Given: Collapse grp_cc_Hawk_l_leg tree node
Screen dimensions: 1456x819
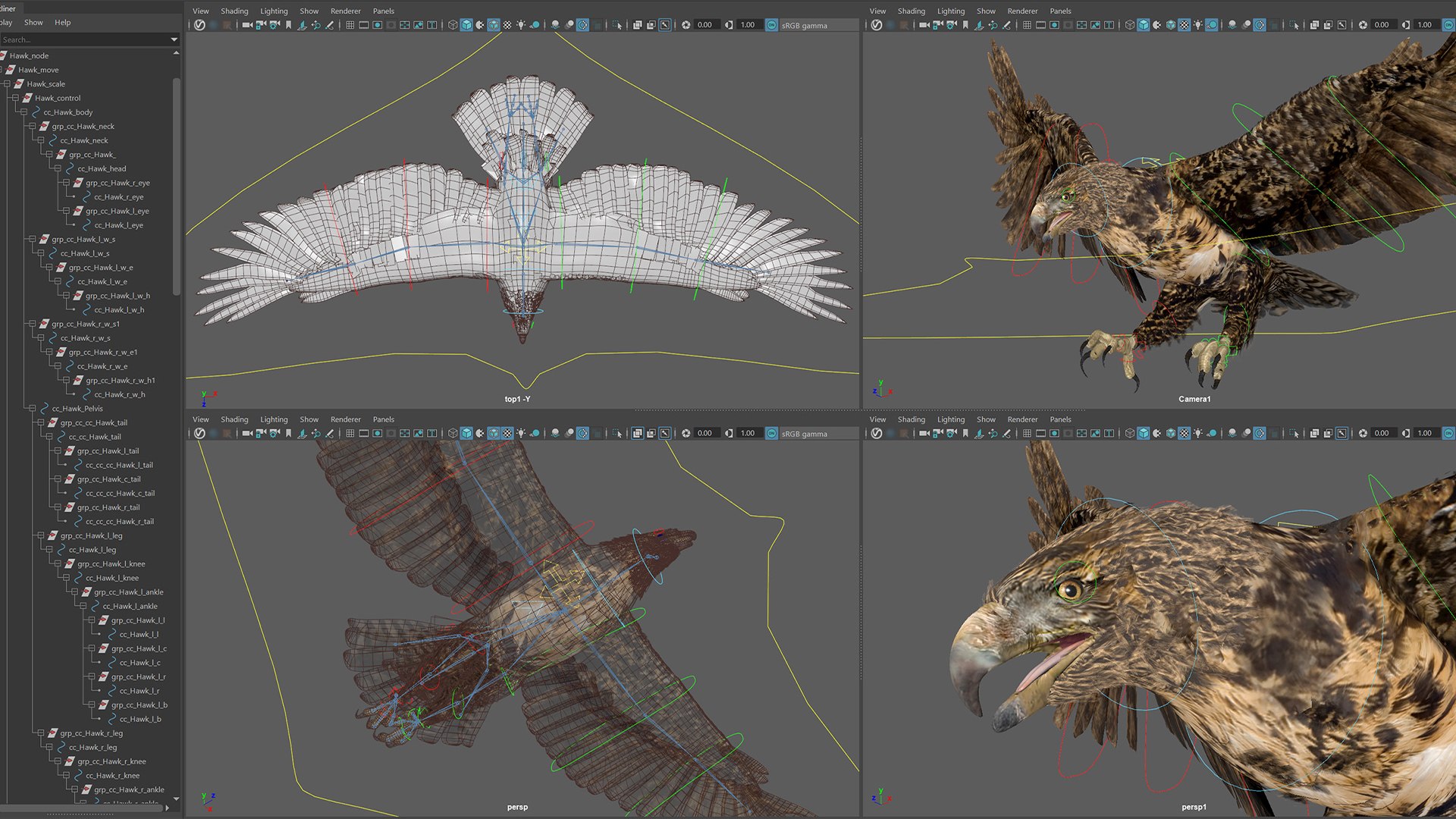Looking at the screenshot, I should click(41, 535).
